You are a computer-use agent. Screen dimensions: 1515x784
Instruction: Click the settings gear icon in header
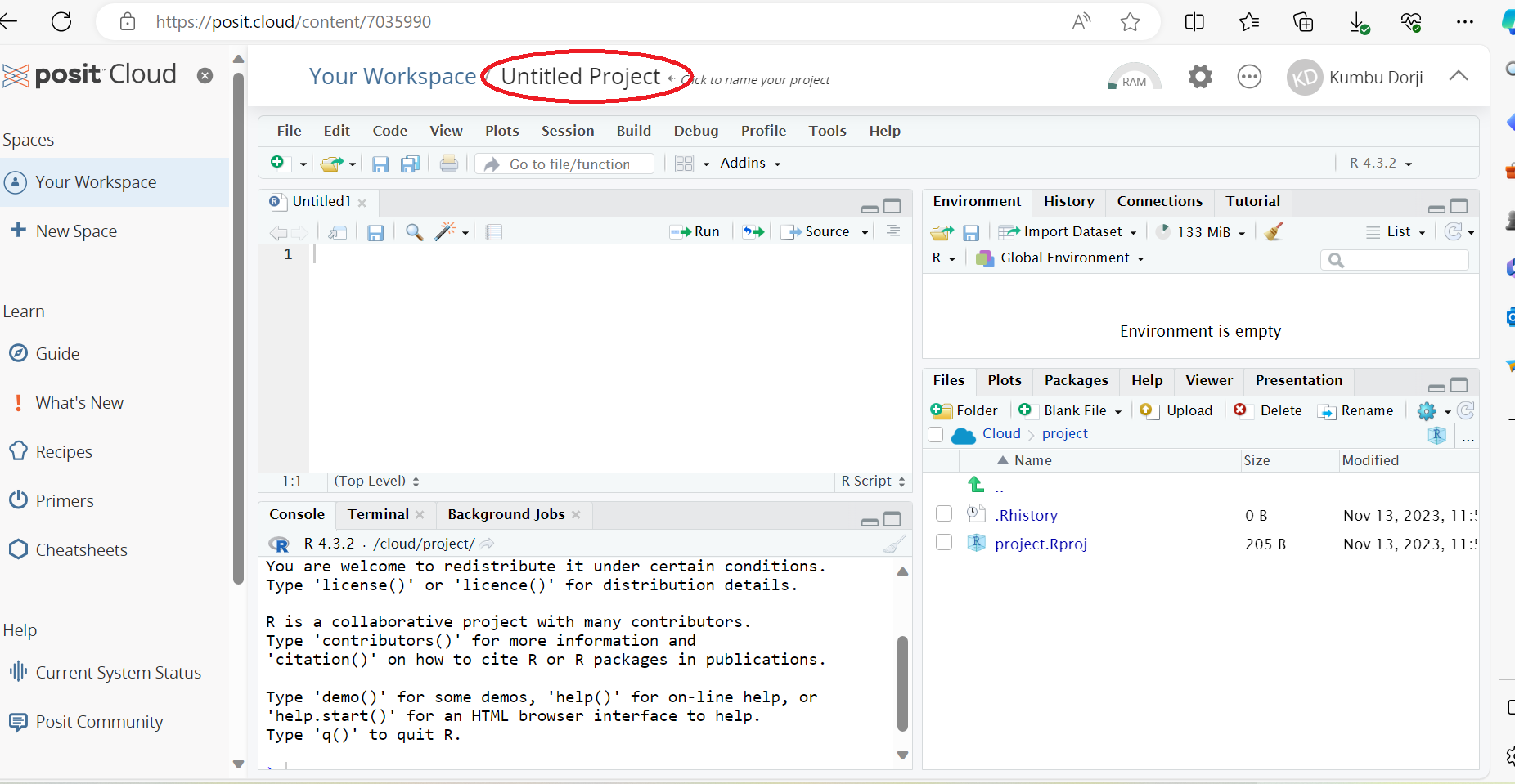[1200, 77]
